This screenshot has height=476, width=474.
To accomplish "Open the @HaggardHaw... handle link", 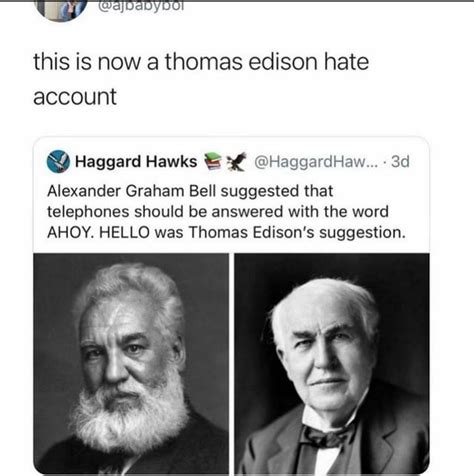I will 316,162.
